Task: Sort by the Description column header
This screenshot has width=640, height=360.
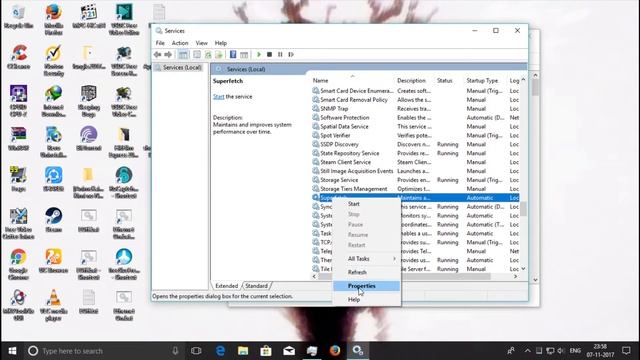Action: point(411,80)
